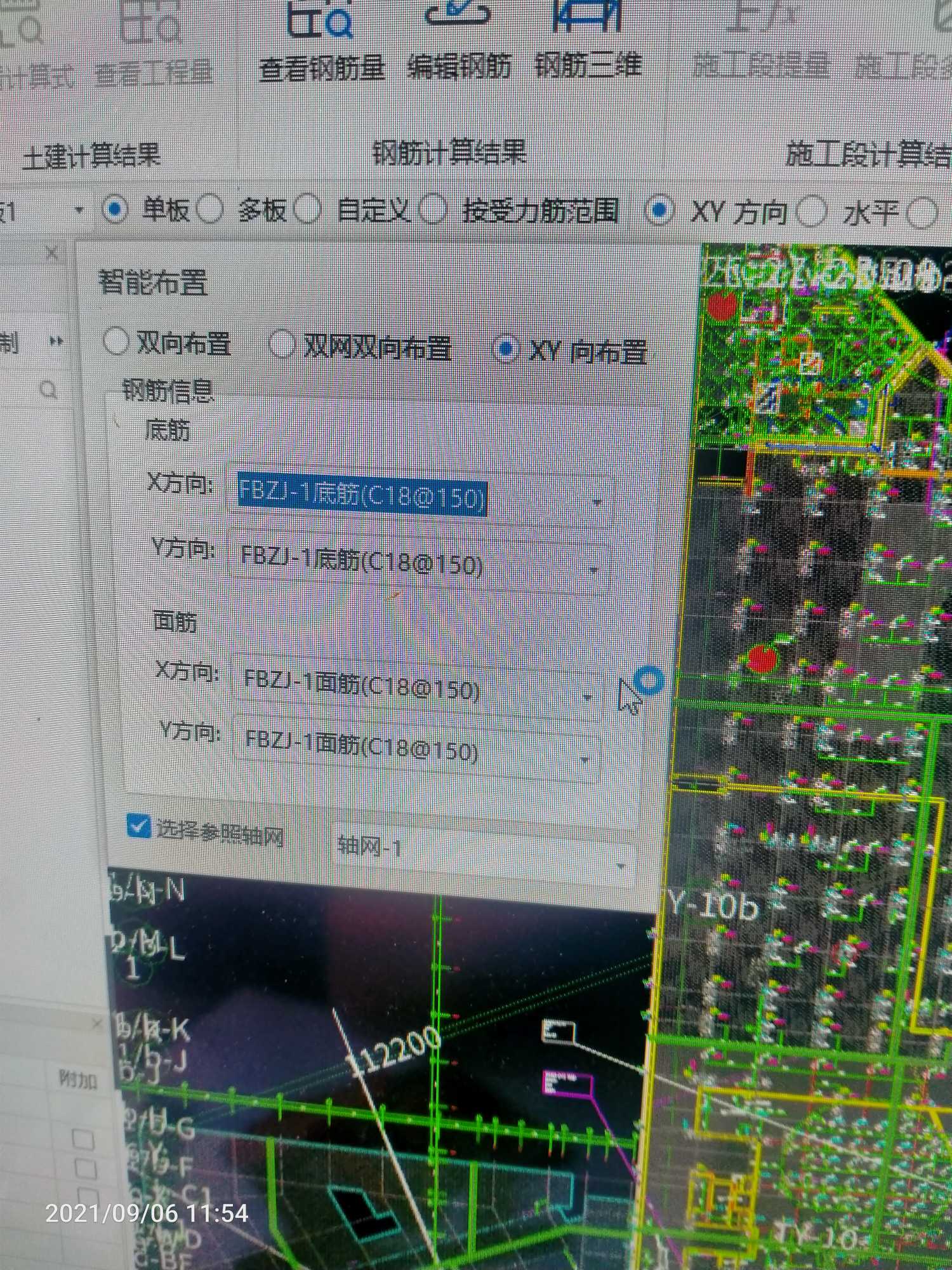Viewport: 952px width, 1270px height.
Task: Choose the 自定义 radio option
Action: pyautogui.click(x=308, y=210)
